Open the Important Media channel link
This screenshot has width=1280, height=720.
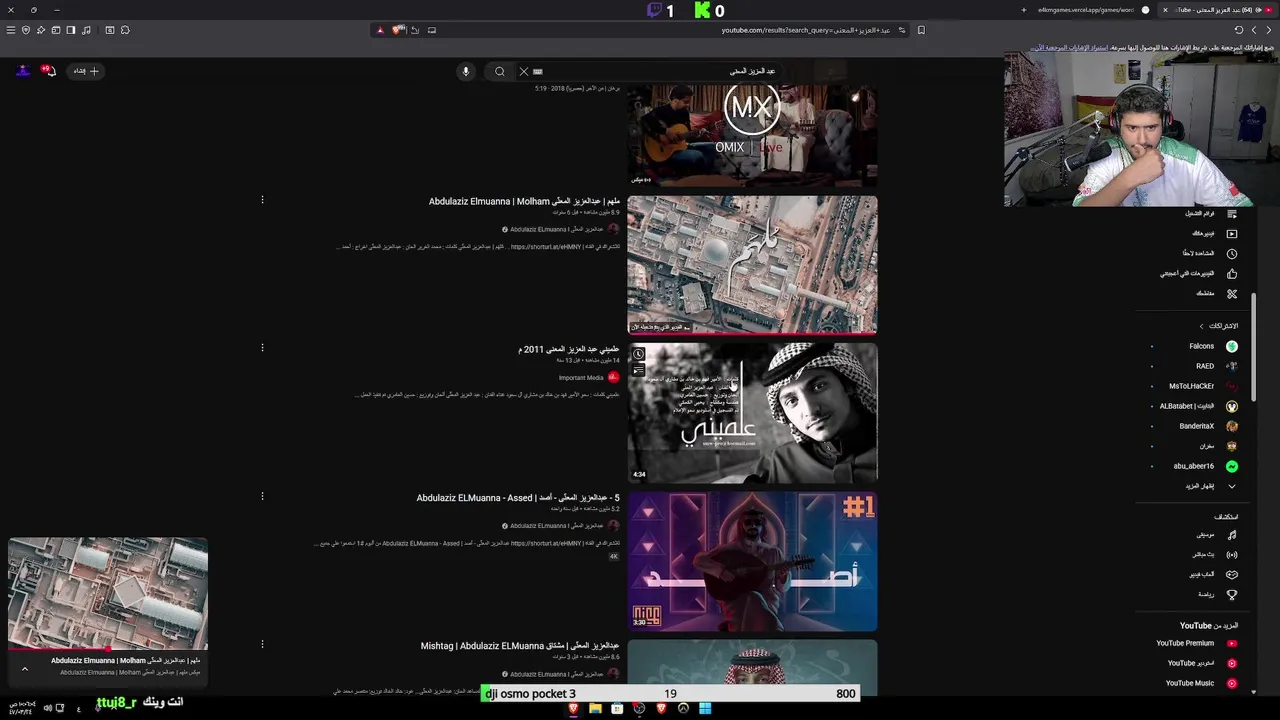(581, 378)
